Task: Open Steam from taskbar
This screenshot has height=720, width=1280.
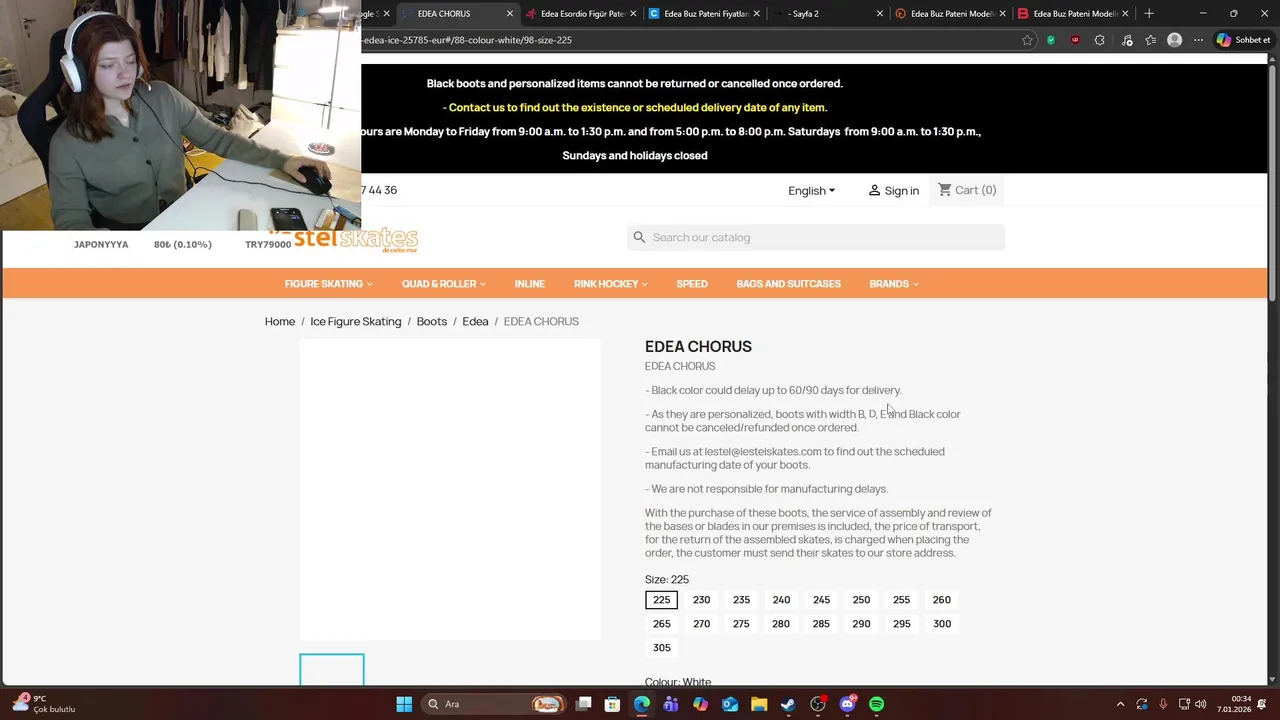Action: coord(788,704)
